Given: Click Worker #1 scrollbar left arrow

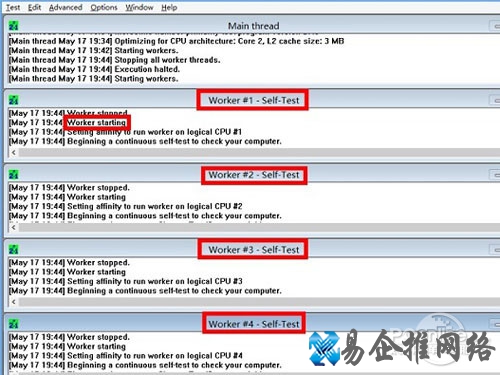Looking at the screenshot, I should pos(14,153).
